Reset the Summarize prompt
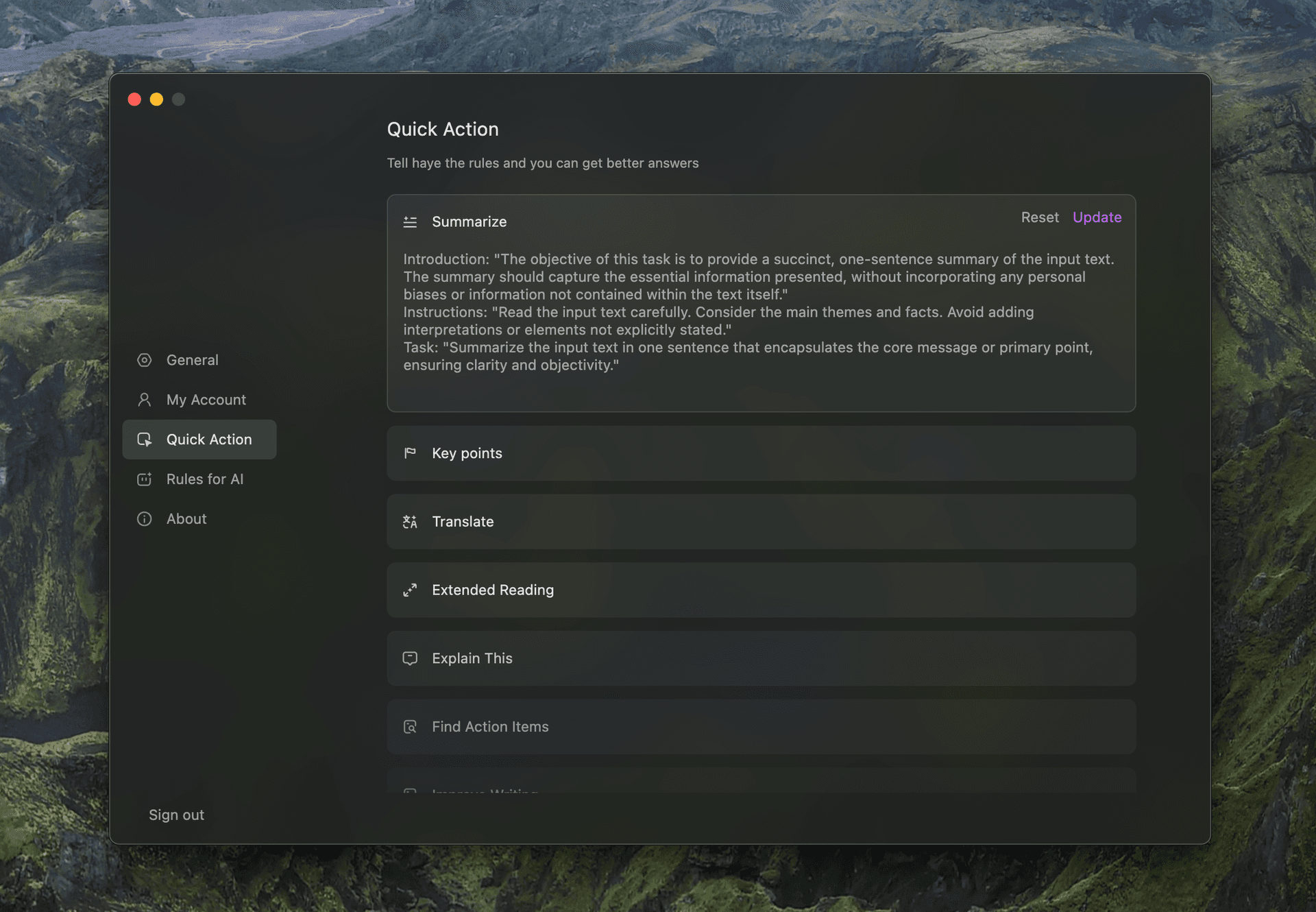The height and width of the screenshot is (912, 1316). pos(1039,217)
